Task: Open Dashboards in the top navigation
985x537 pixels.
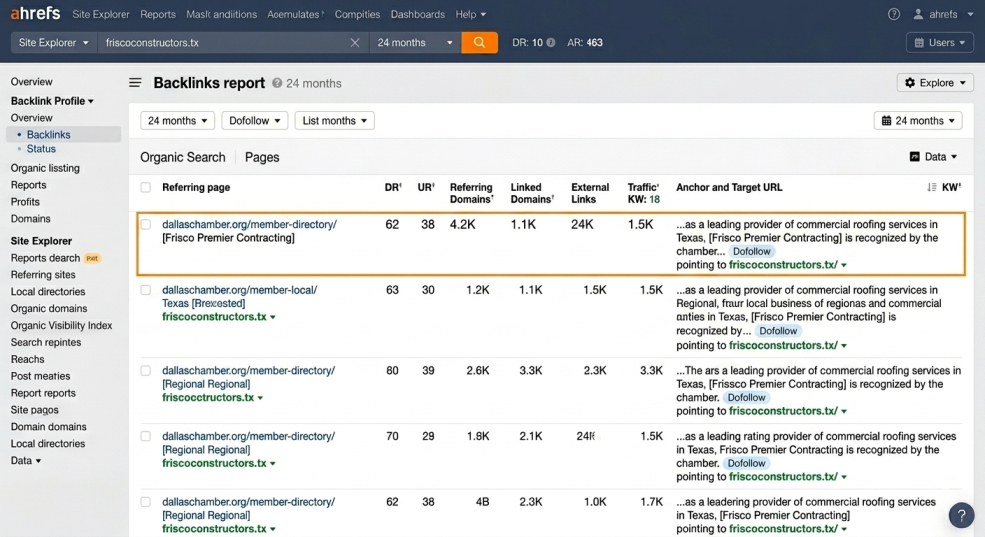Action: point(418,14)
